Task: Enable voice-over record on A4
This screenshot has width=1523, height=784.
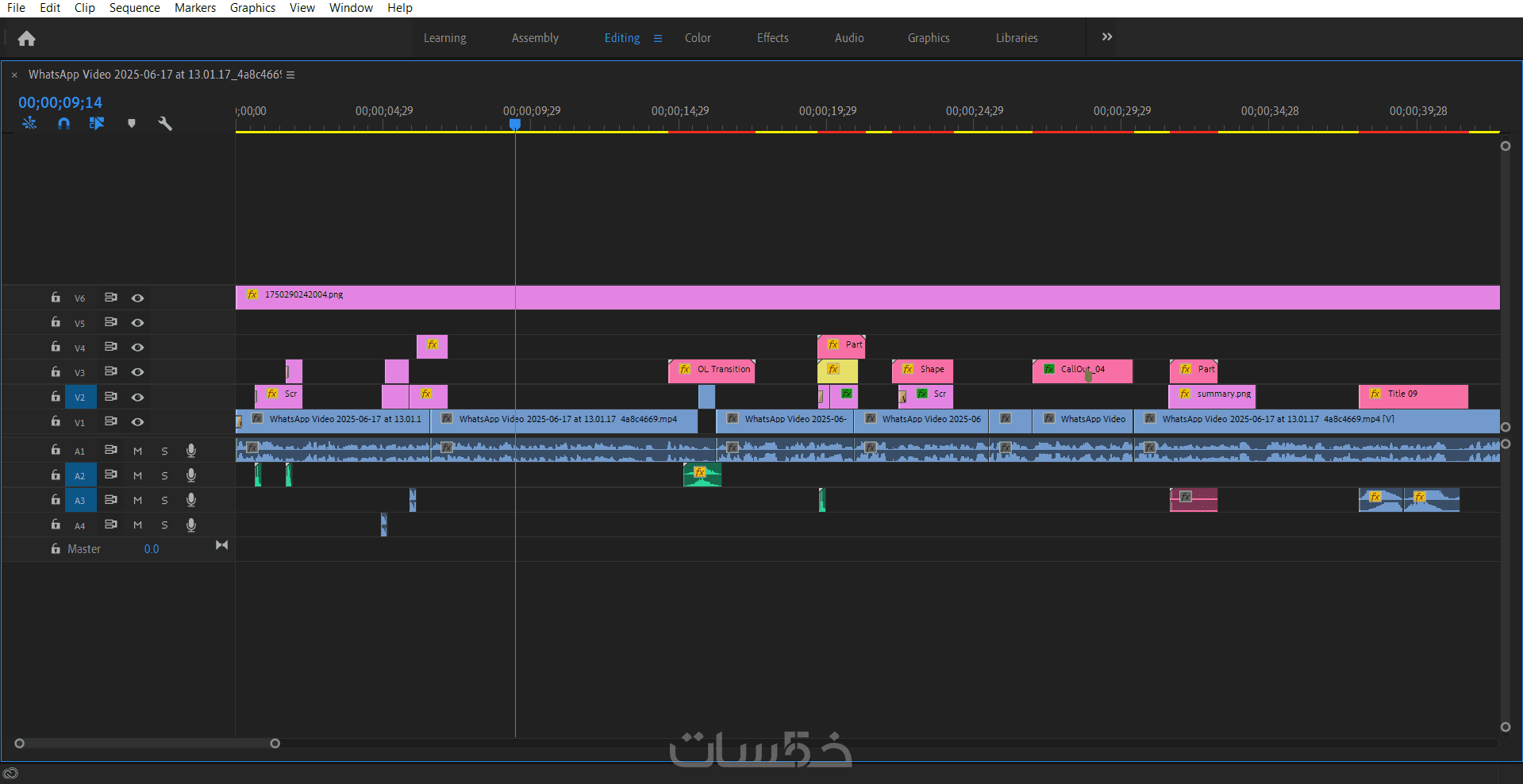Action: pos(191,525)
